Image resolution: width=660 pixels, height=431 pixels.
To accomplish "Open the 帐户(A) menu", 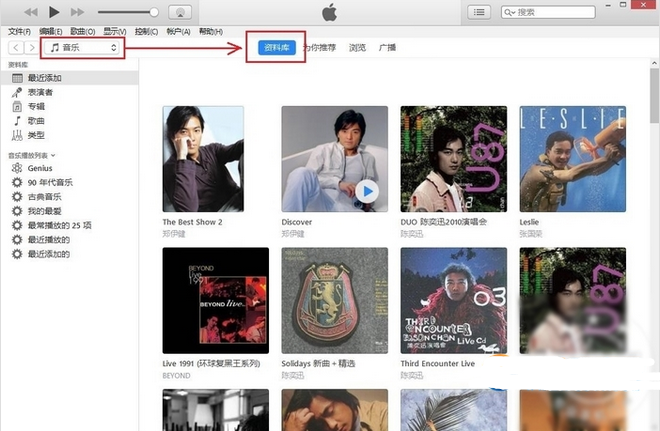I will point(178,32).
